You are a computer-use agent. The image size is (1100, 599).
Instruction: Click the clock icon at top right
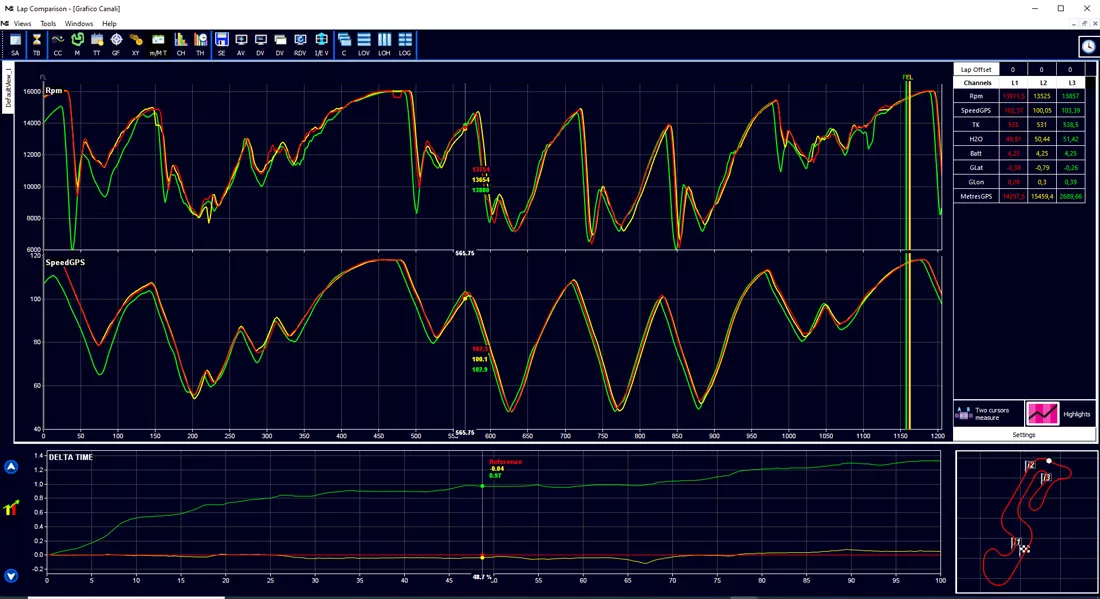point(1088,46)
